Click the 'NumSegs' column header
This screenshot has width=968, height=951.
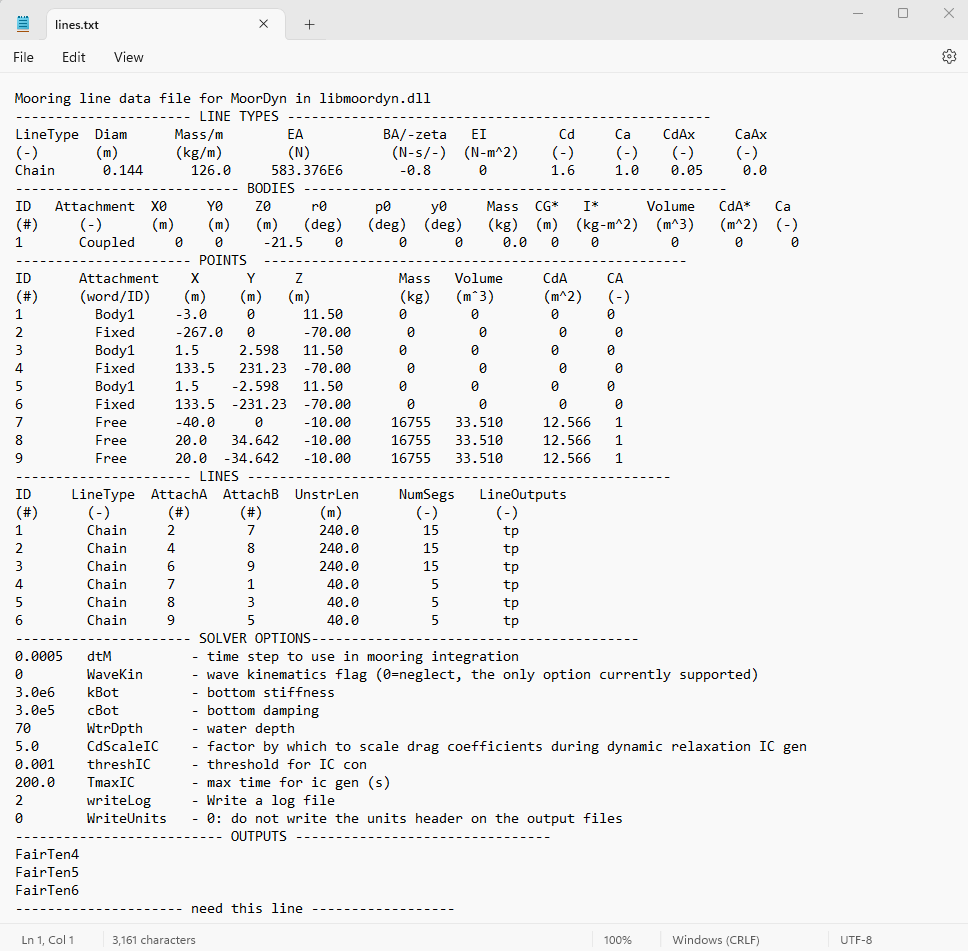[427, 495]
